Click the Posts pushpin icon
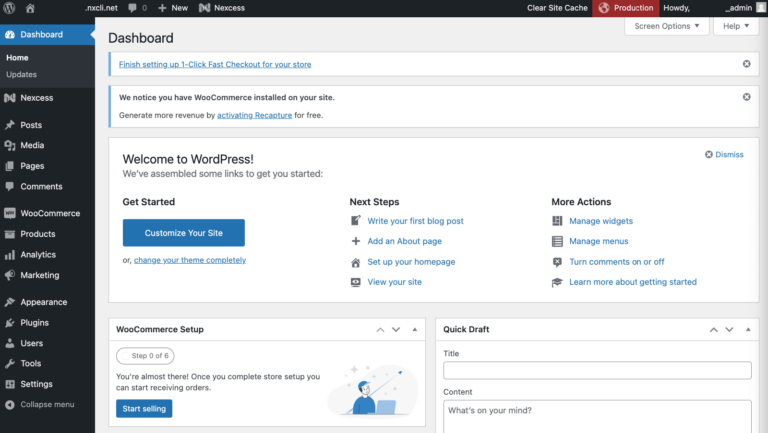The width and height of the screenshot is (768, 433). point(10,125)
